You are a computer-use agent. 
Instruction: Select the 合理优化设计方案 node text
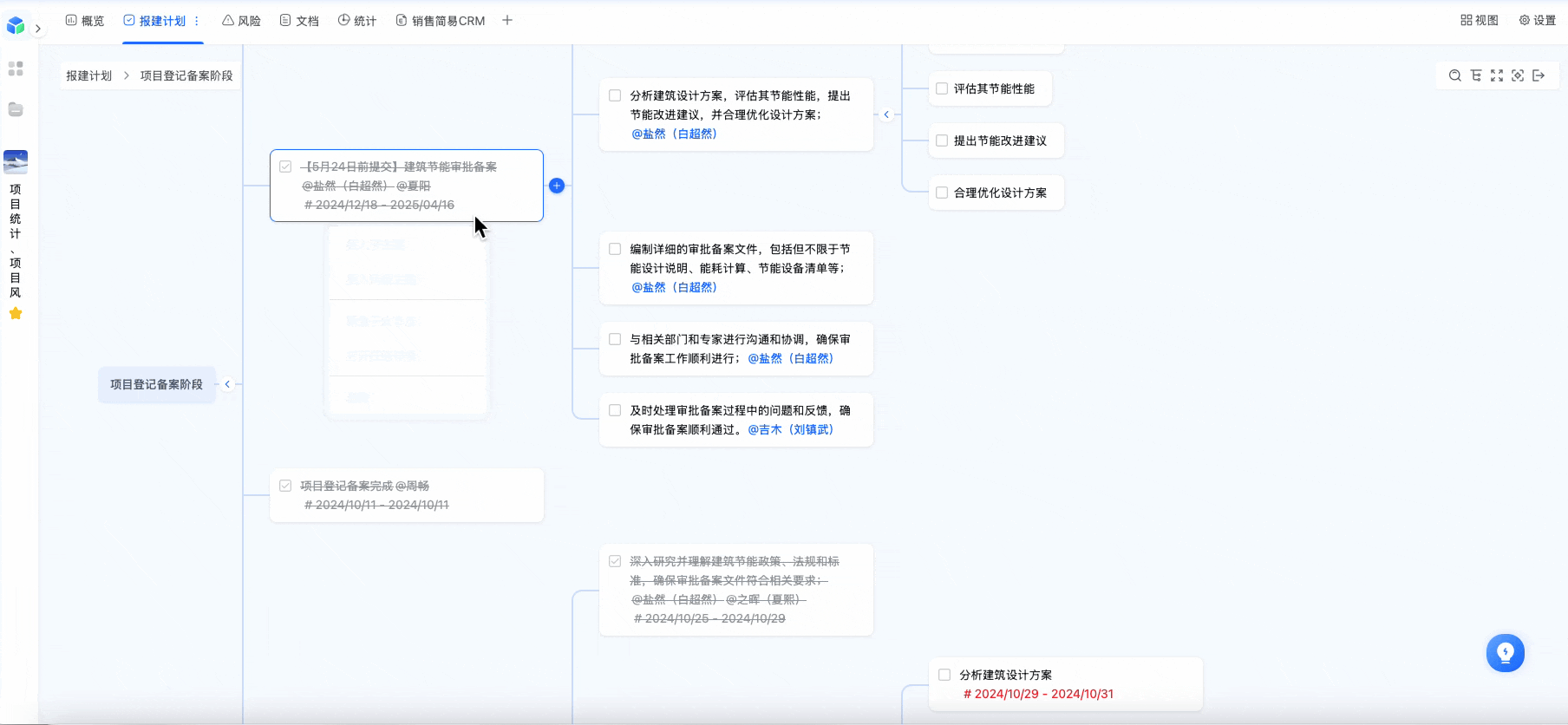1000,193
